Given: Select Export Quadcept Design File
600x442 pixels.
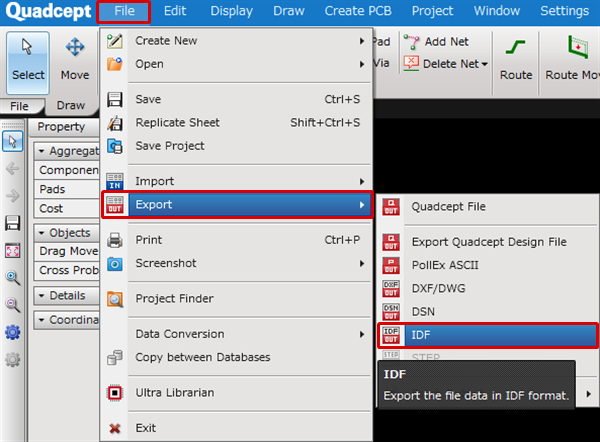Looking at the screenshot, I should [x=488, y=242].
